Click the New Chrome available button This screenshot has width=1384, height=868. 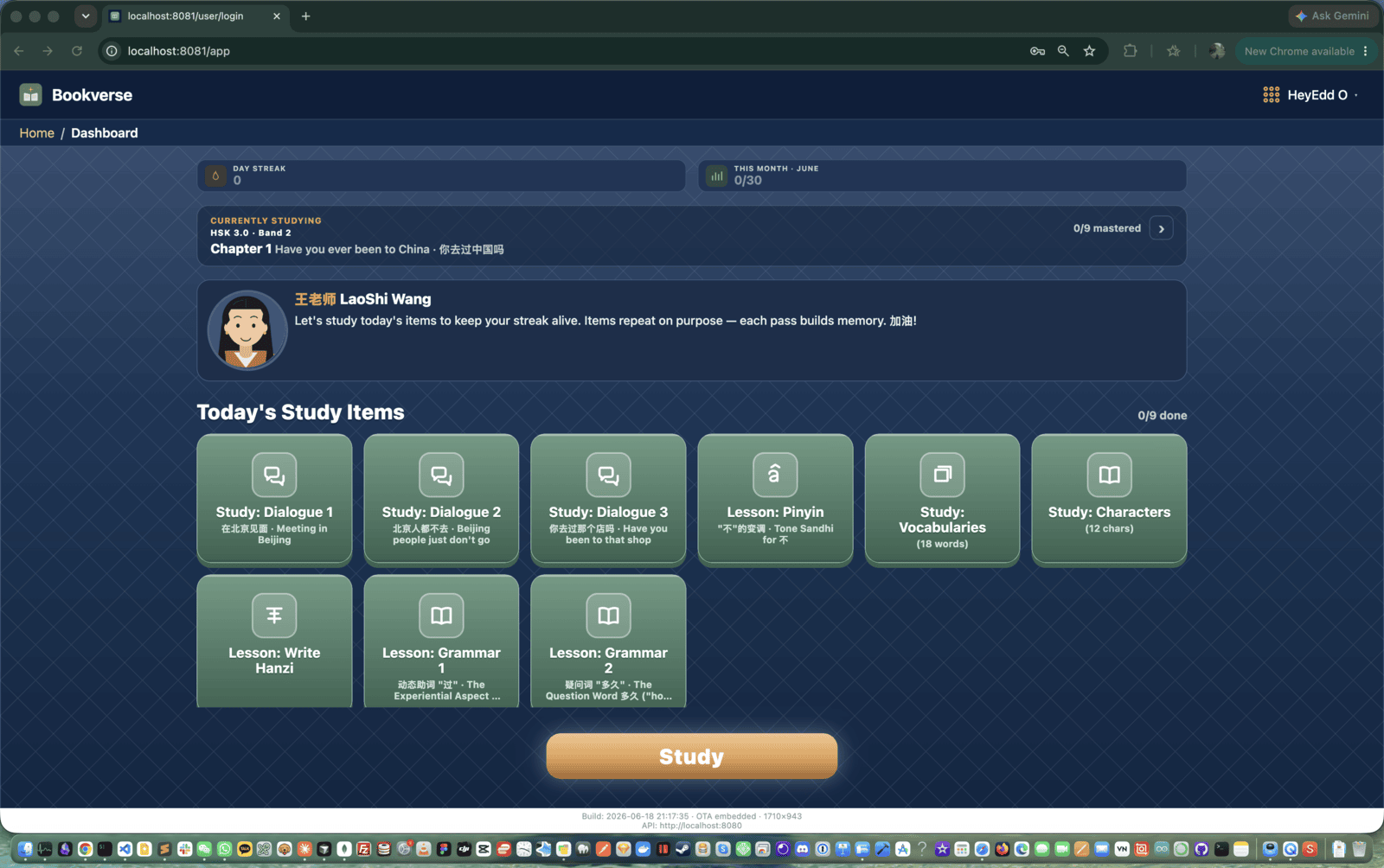coord(1299,51)
